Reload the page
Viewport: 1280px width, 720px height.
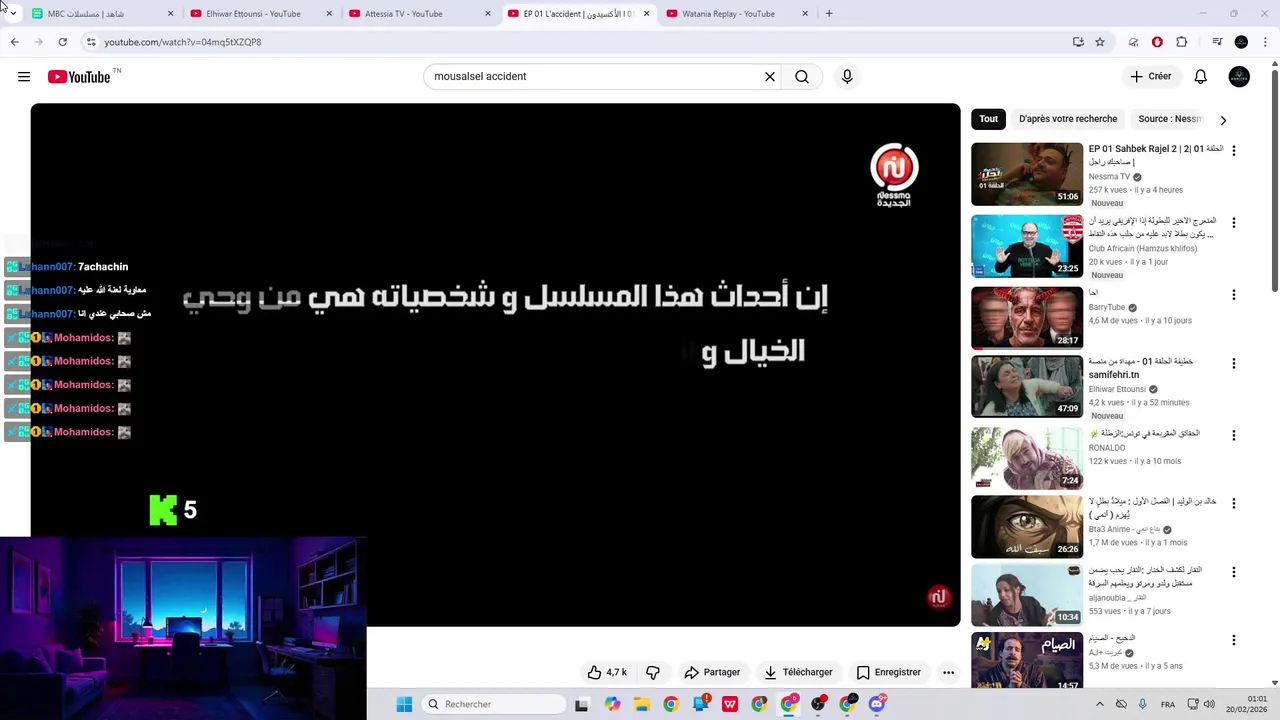62,42
